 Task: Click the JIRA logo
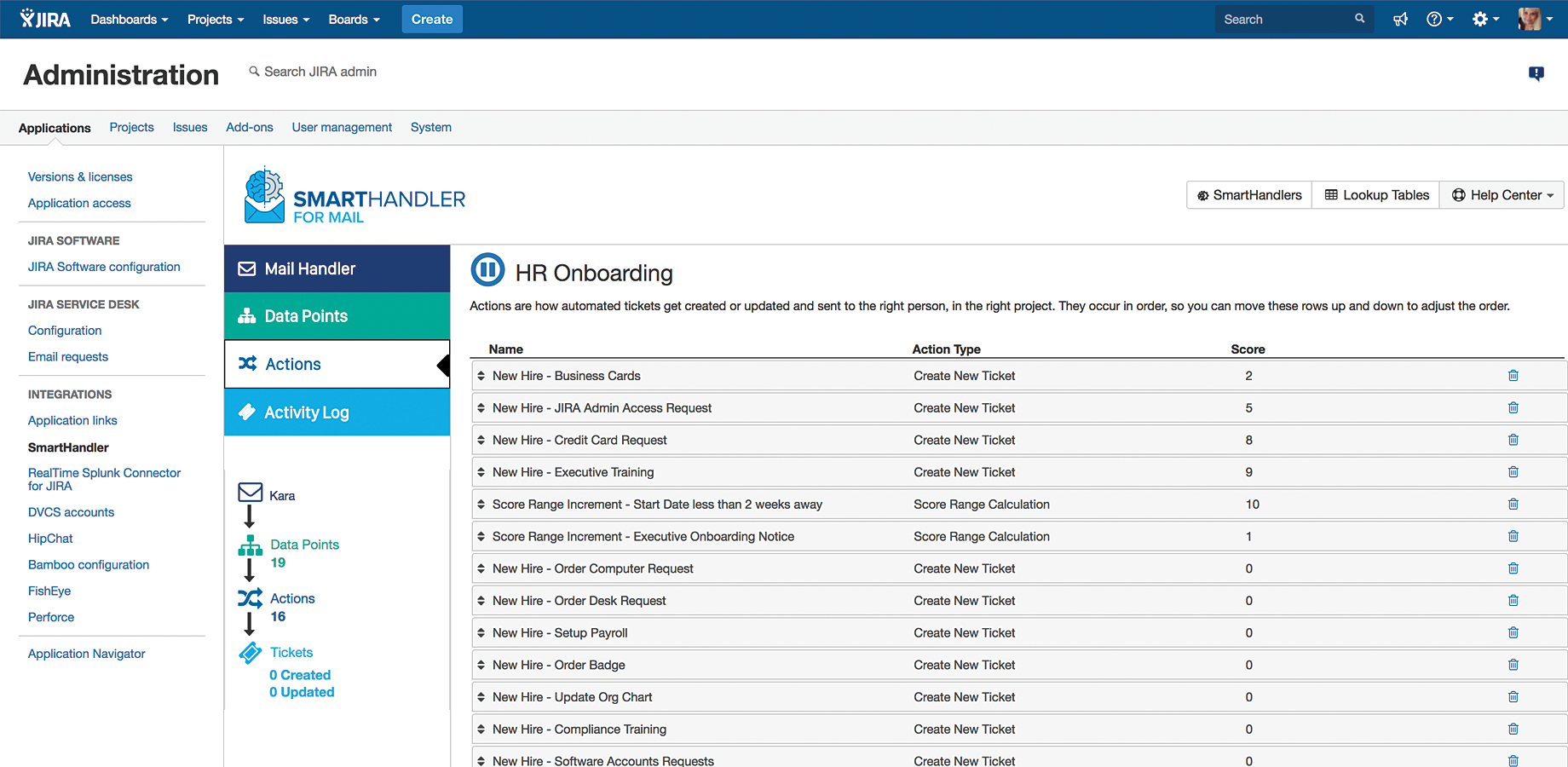pos(45,19)
